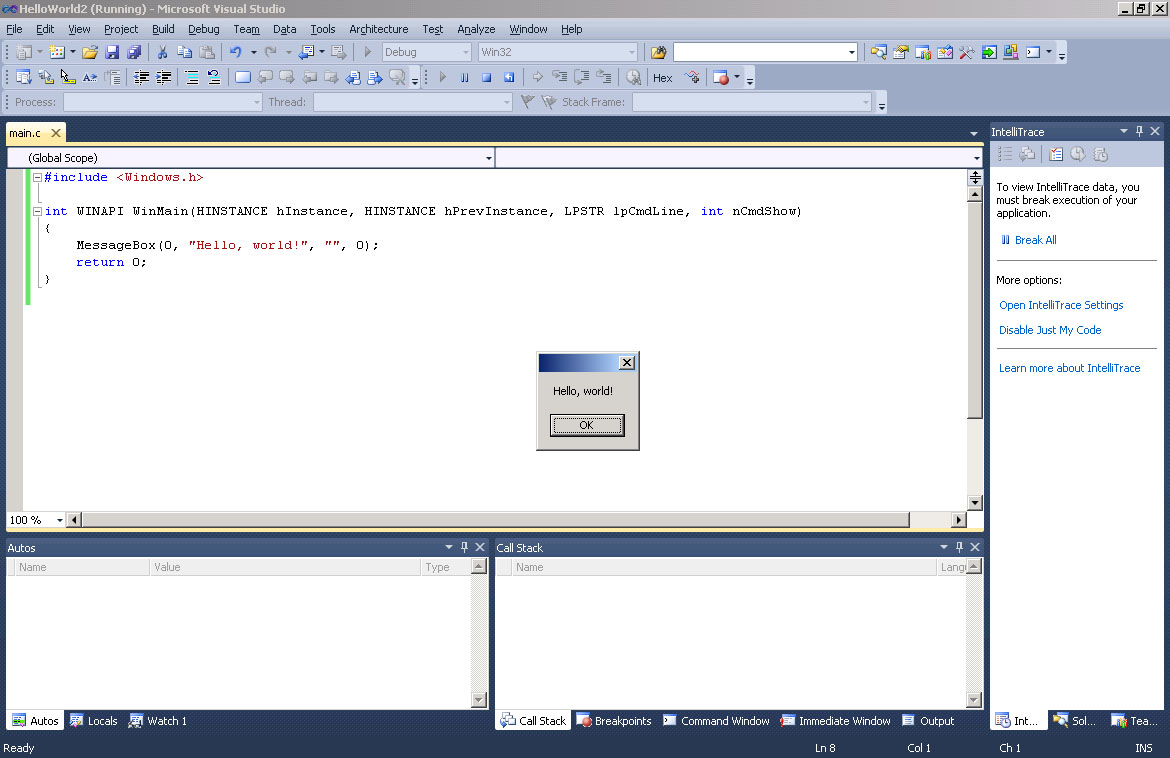
Task: Click the Type column header in Autos
Action: pyautogui.click(x=446, y=567)
